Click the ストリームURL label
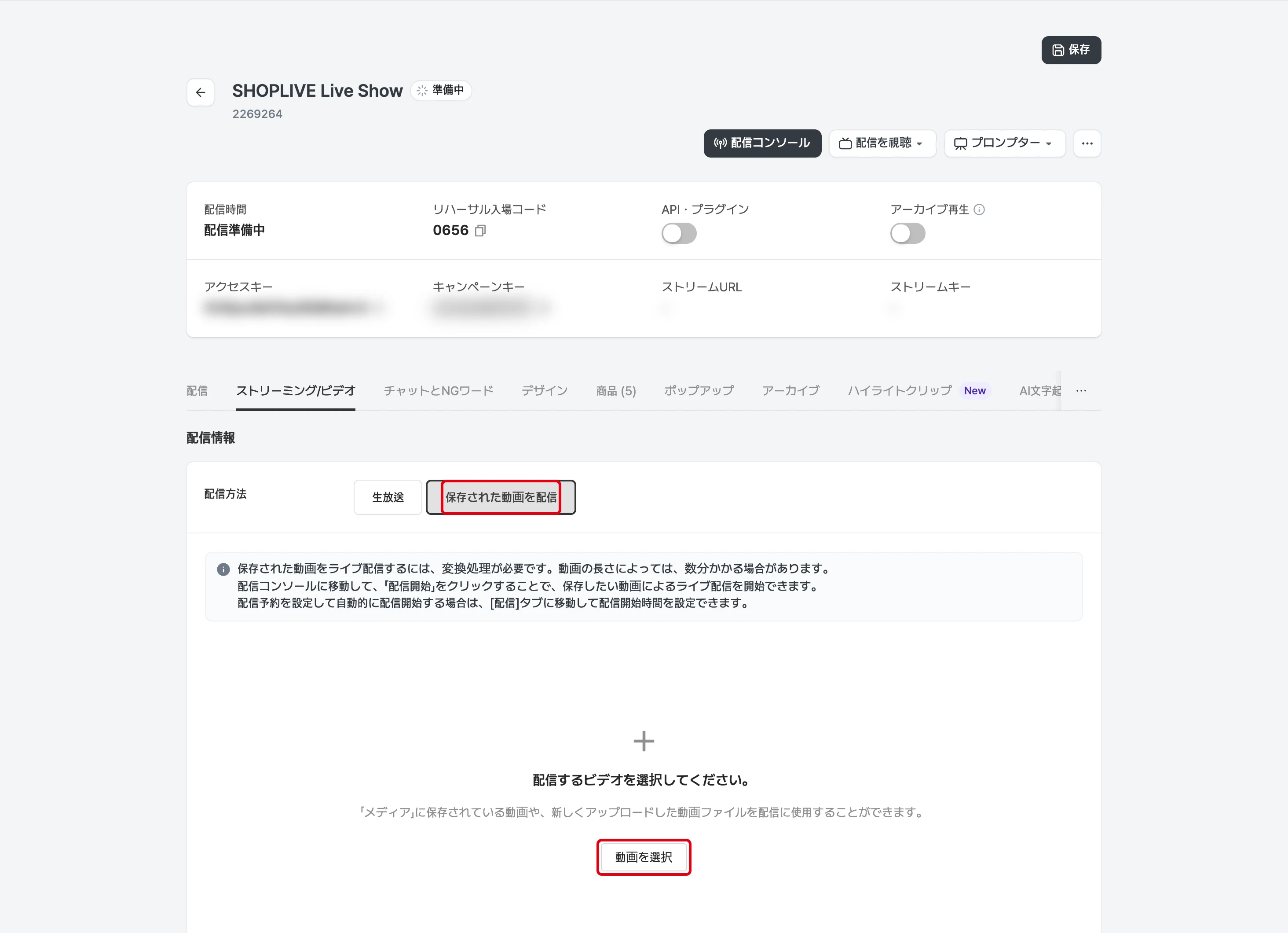 click(x=701, y=287)
